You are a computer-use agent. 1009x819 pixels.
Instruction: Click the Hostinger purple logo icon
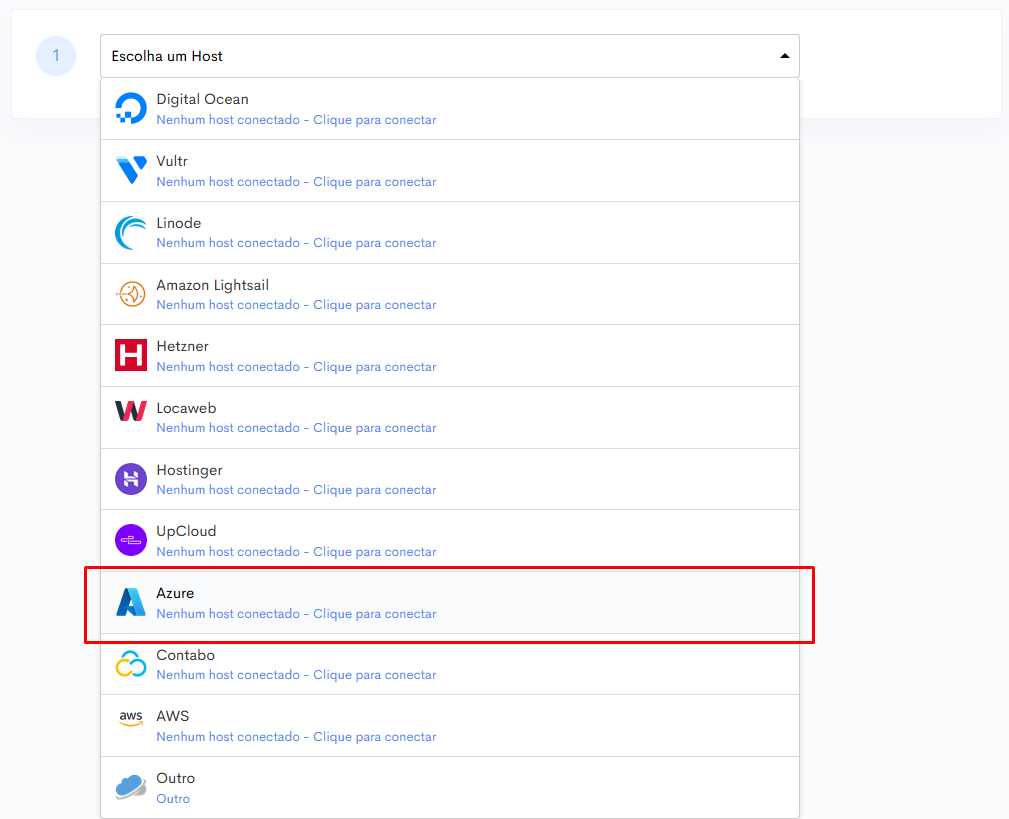[x=131, y=479]
